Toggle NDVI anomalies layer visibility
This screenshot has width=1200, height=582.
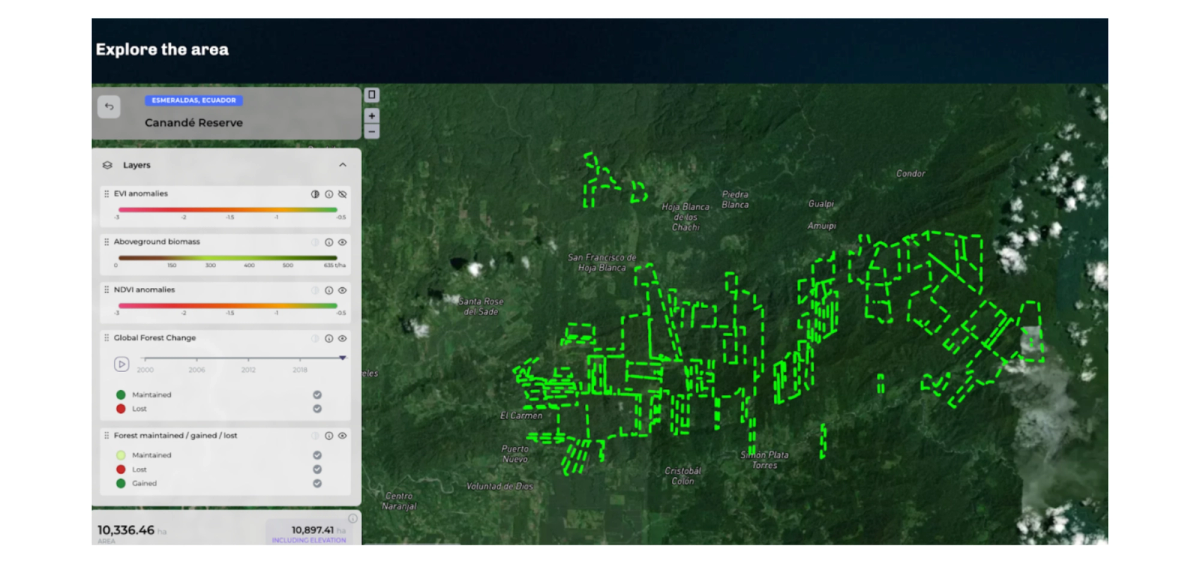pos(342,290)
